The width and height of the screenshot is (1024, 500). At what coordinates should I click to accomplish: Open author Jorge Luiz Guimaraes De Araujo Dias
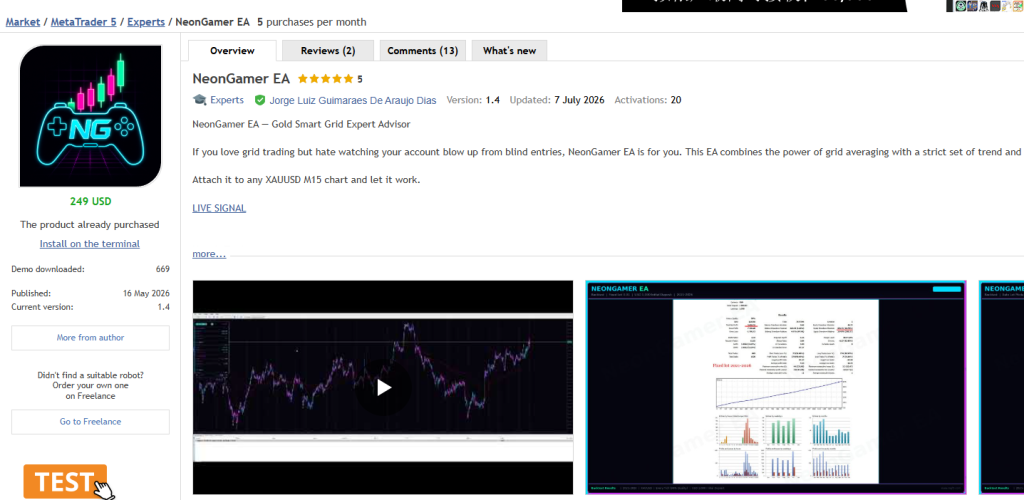(353, 101)
